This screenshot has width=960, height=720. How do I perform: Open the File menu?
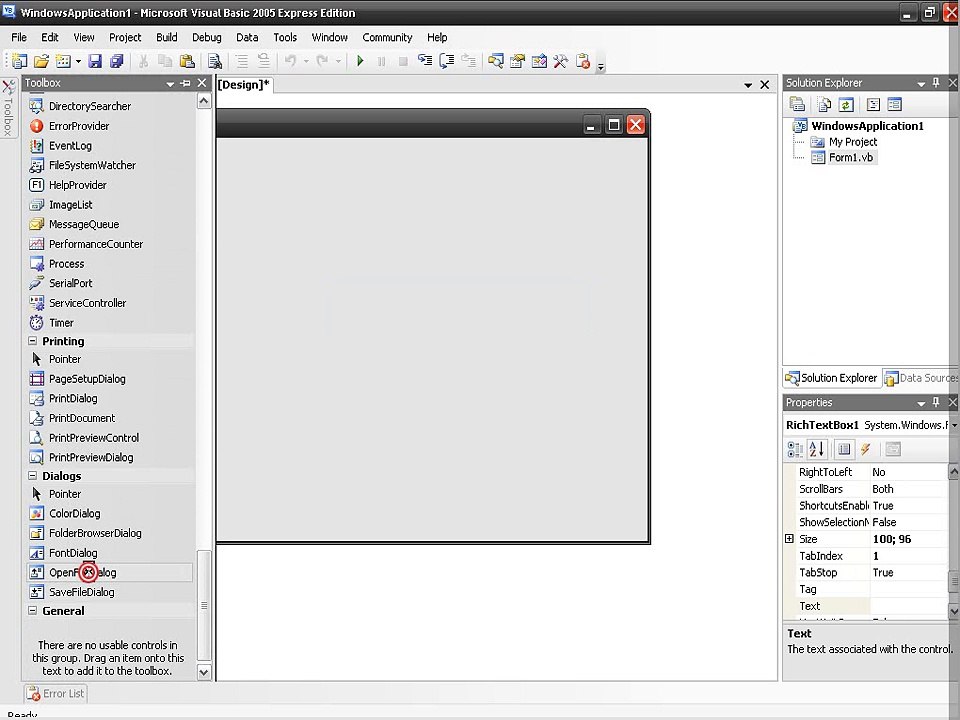[x=19, y=37]
